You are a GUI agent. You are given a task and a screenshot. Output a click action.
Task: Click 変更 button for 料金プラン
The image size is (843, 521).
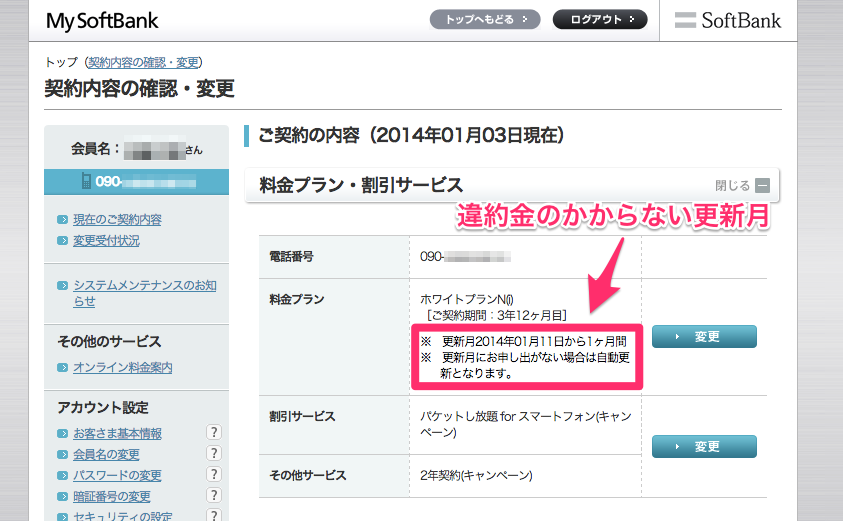(x=704, y=337)
